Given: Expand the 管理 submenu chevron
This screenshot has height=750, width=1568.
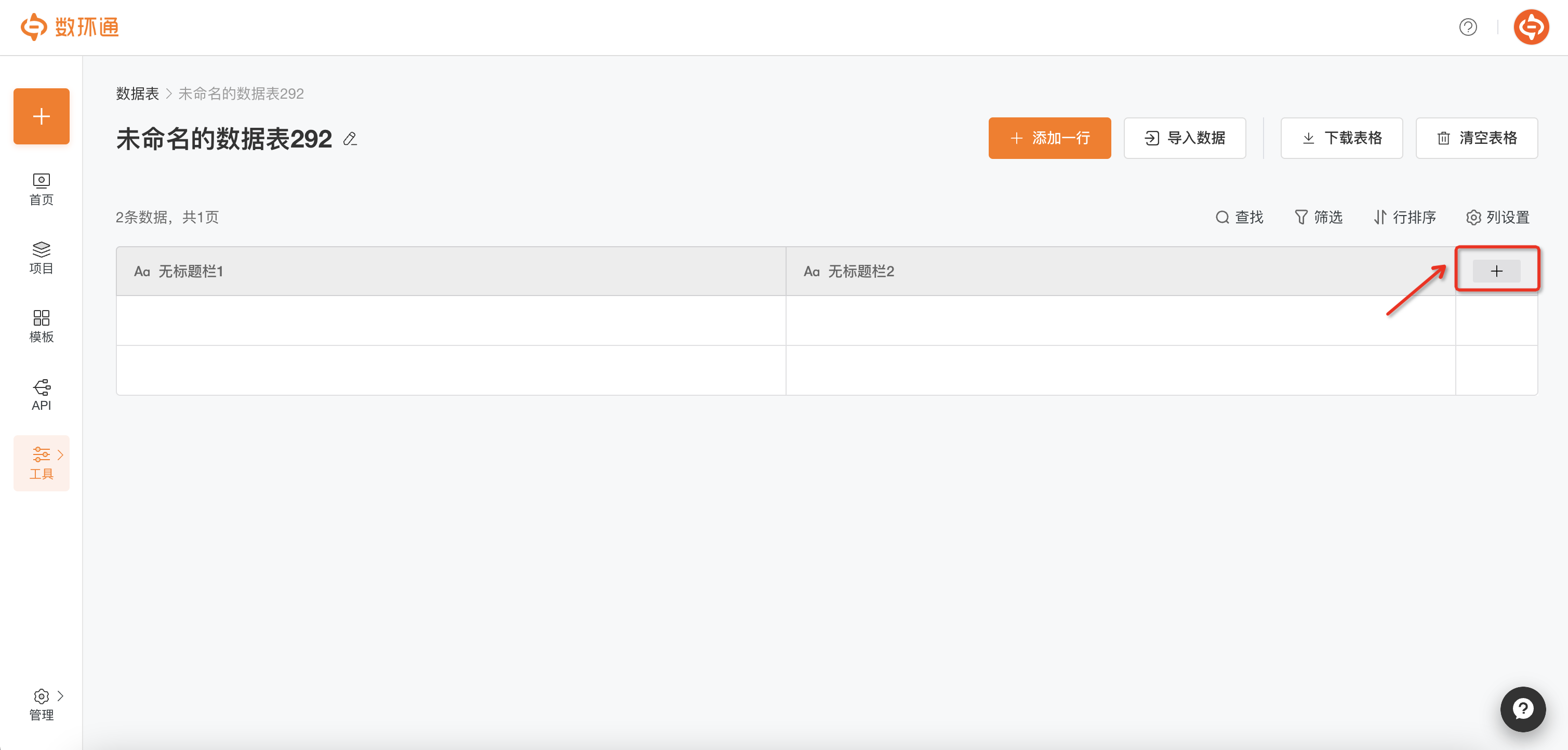Looking at the screenshot, I should click(x=60, y=695).
